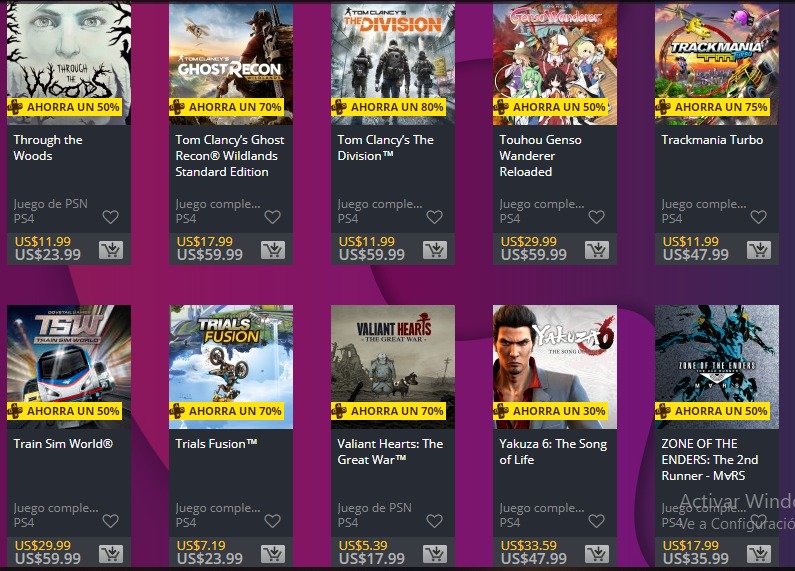795x571 pixels.
Task: Open the Train Sim World cover thumbnail
Action: pyautogui.click(x=69, y=367)
